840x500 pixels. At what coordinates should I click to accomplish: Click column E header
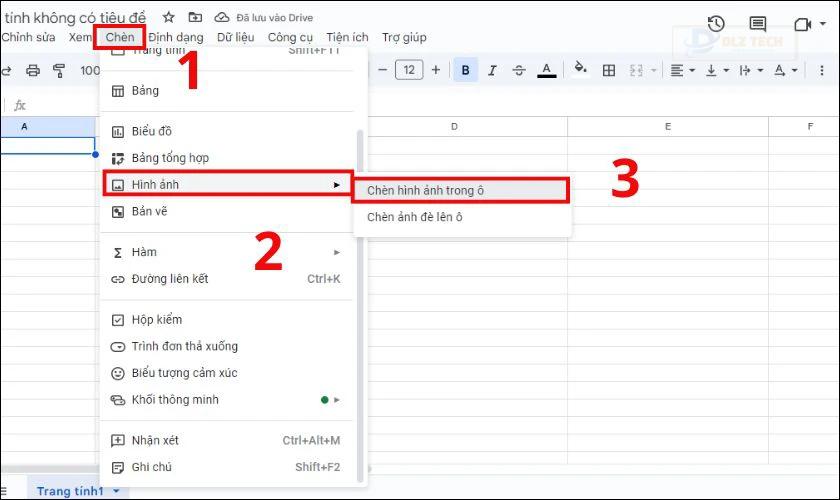pos(668,126)
